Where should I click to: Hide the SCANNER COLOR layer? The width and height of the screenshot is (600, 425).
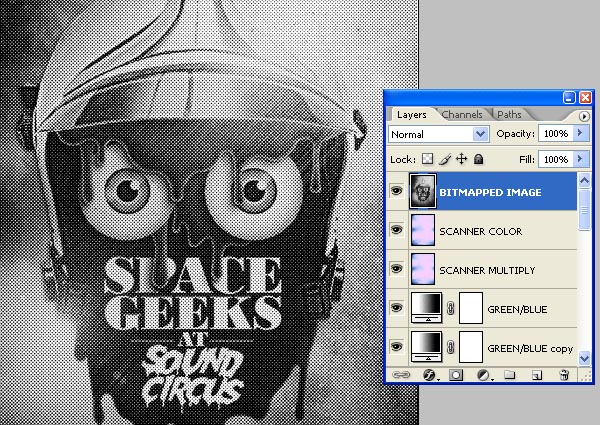397,230
